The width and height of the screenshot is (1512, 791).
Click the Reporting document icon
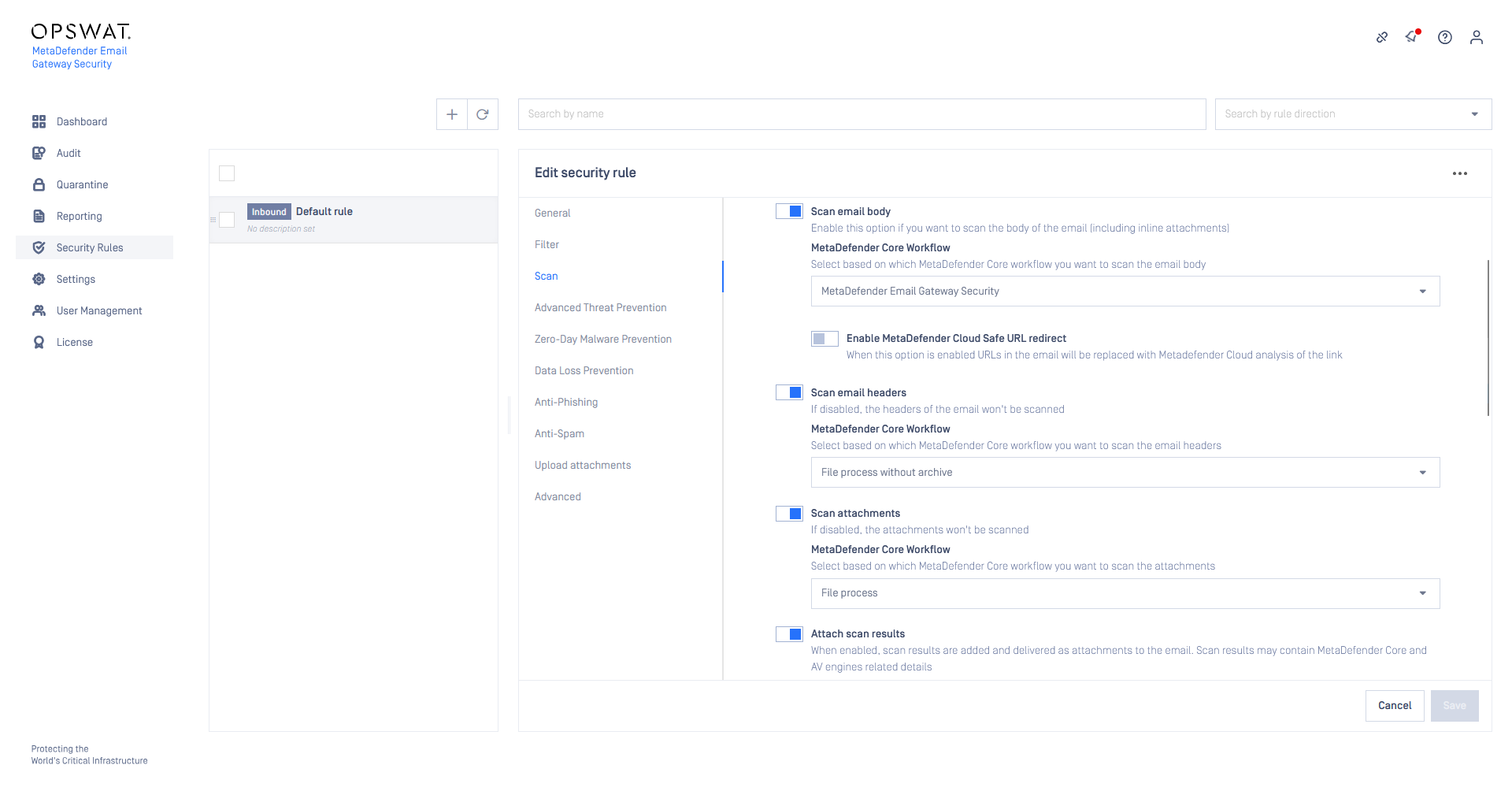[x=39, y=216]
